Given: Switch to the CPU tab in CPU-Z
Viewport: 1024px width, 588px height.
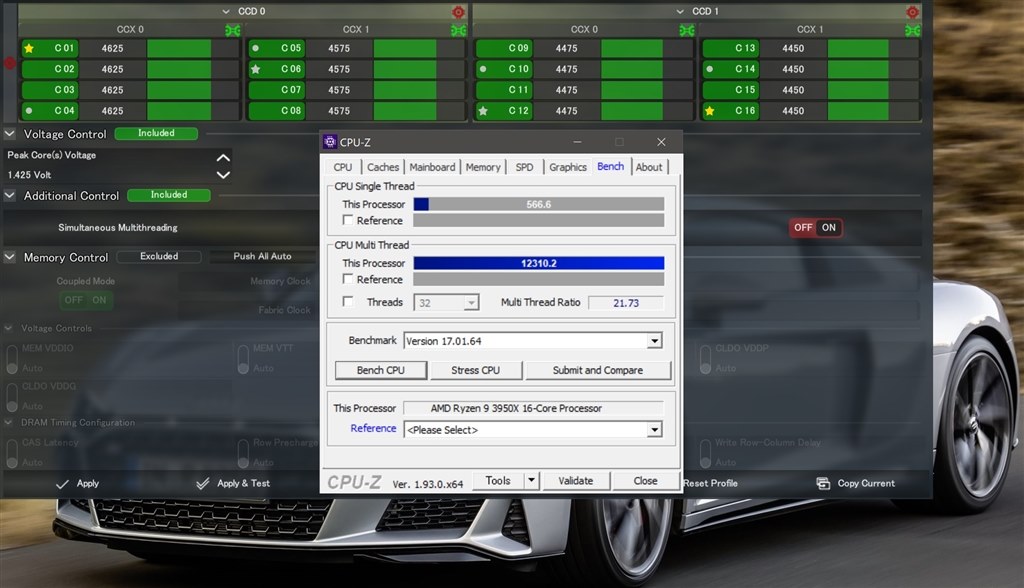Looking at the screenshot, I should [342, 167].
